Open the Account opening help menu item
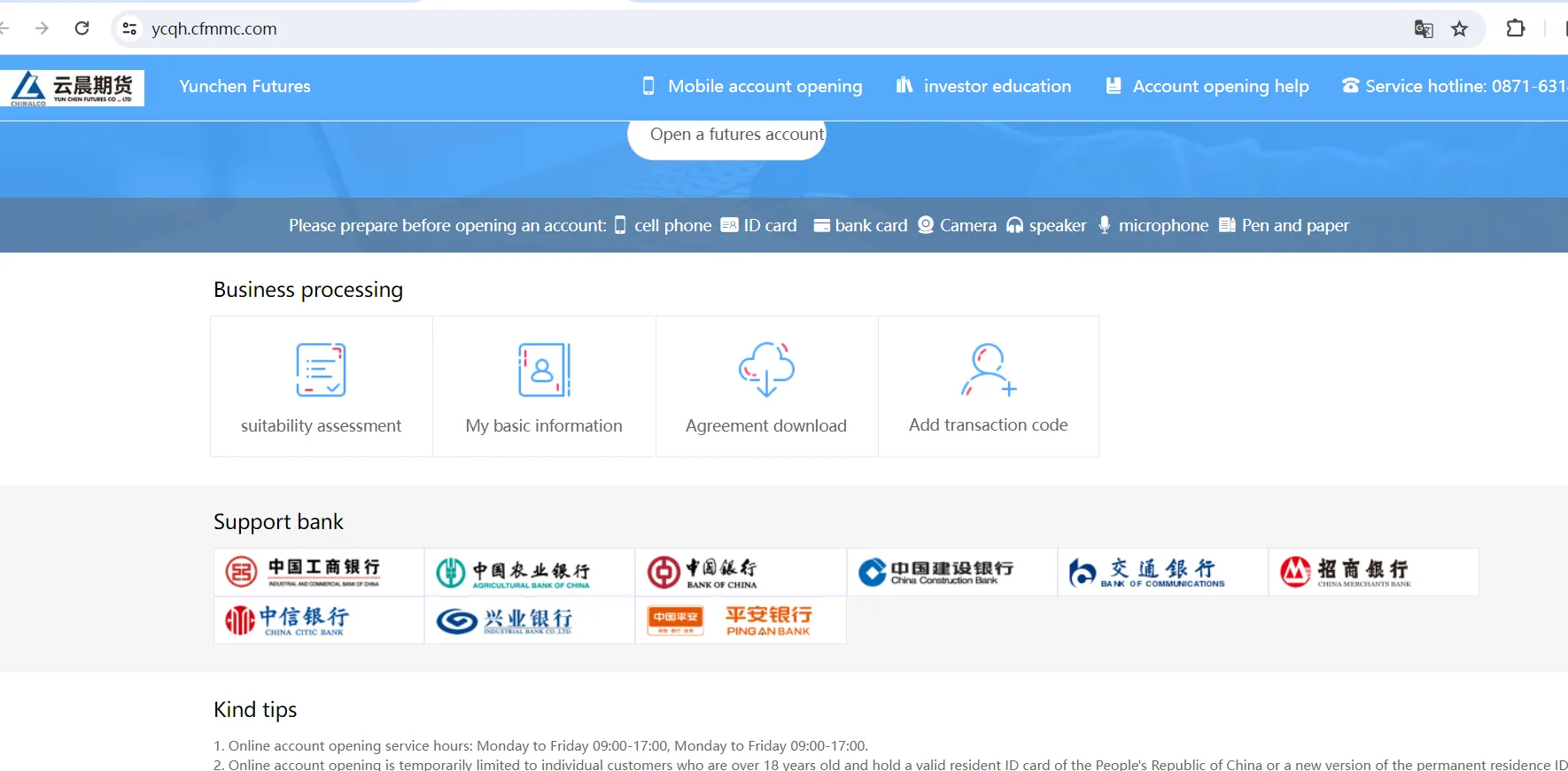1568x771 pixels. 1221,86
